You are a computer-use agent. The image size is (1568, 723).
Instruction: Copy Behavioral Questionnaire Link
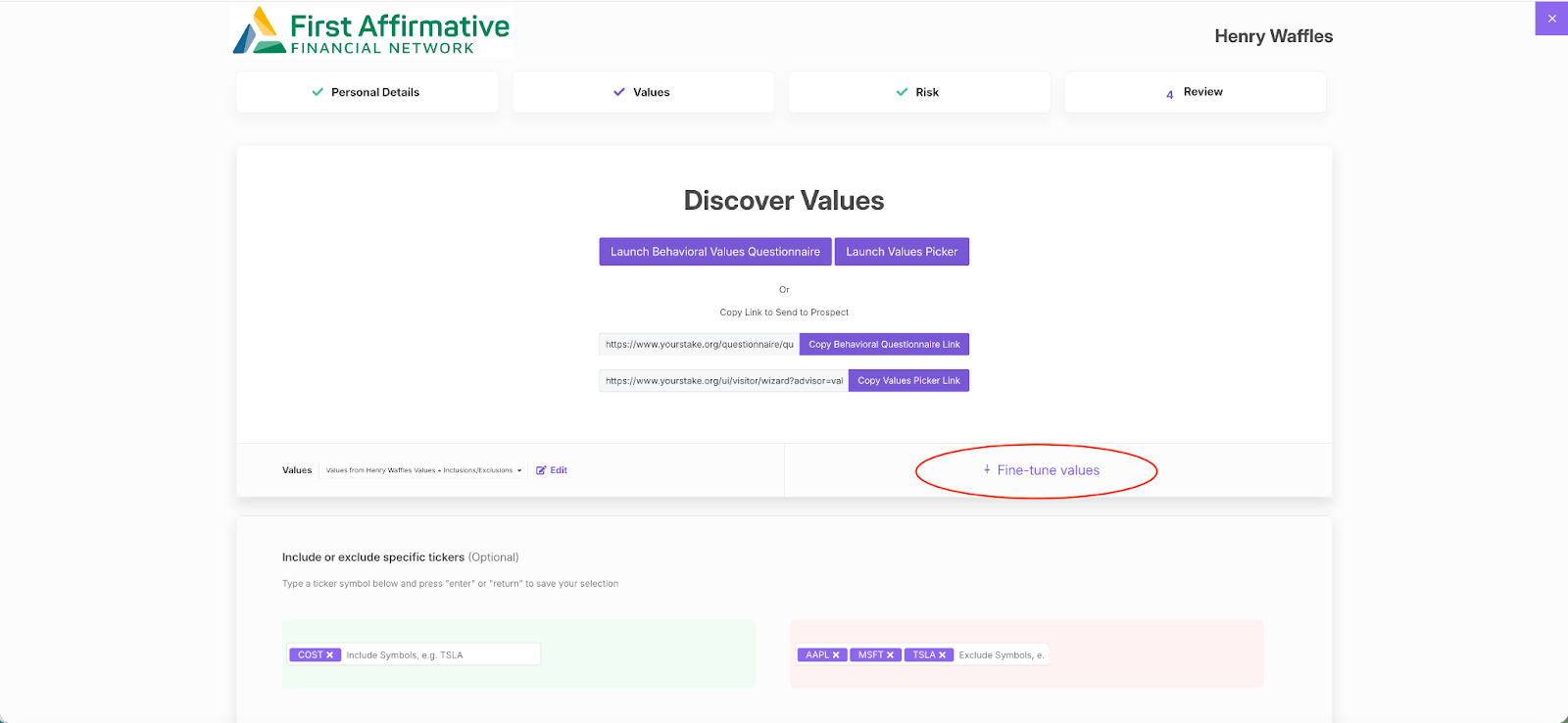click(x=884, y=345)
